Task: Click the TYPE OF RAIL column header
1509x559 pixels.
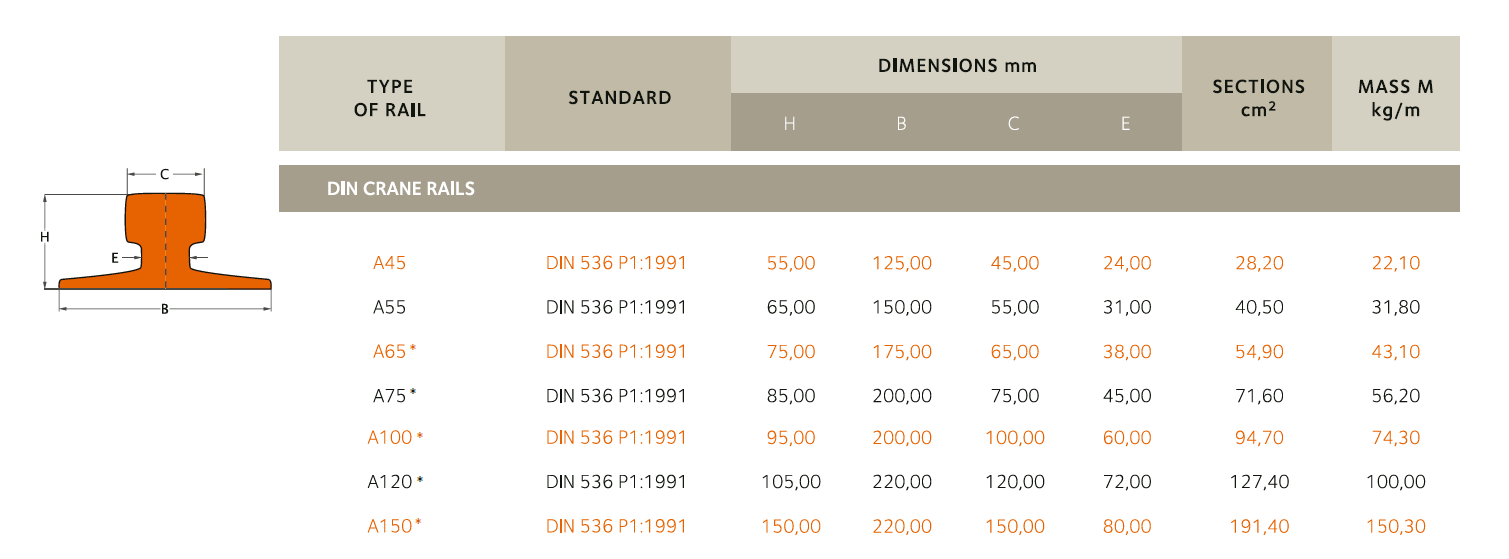Action: pos(390,98)
